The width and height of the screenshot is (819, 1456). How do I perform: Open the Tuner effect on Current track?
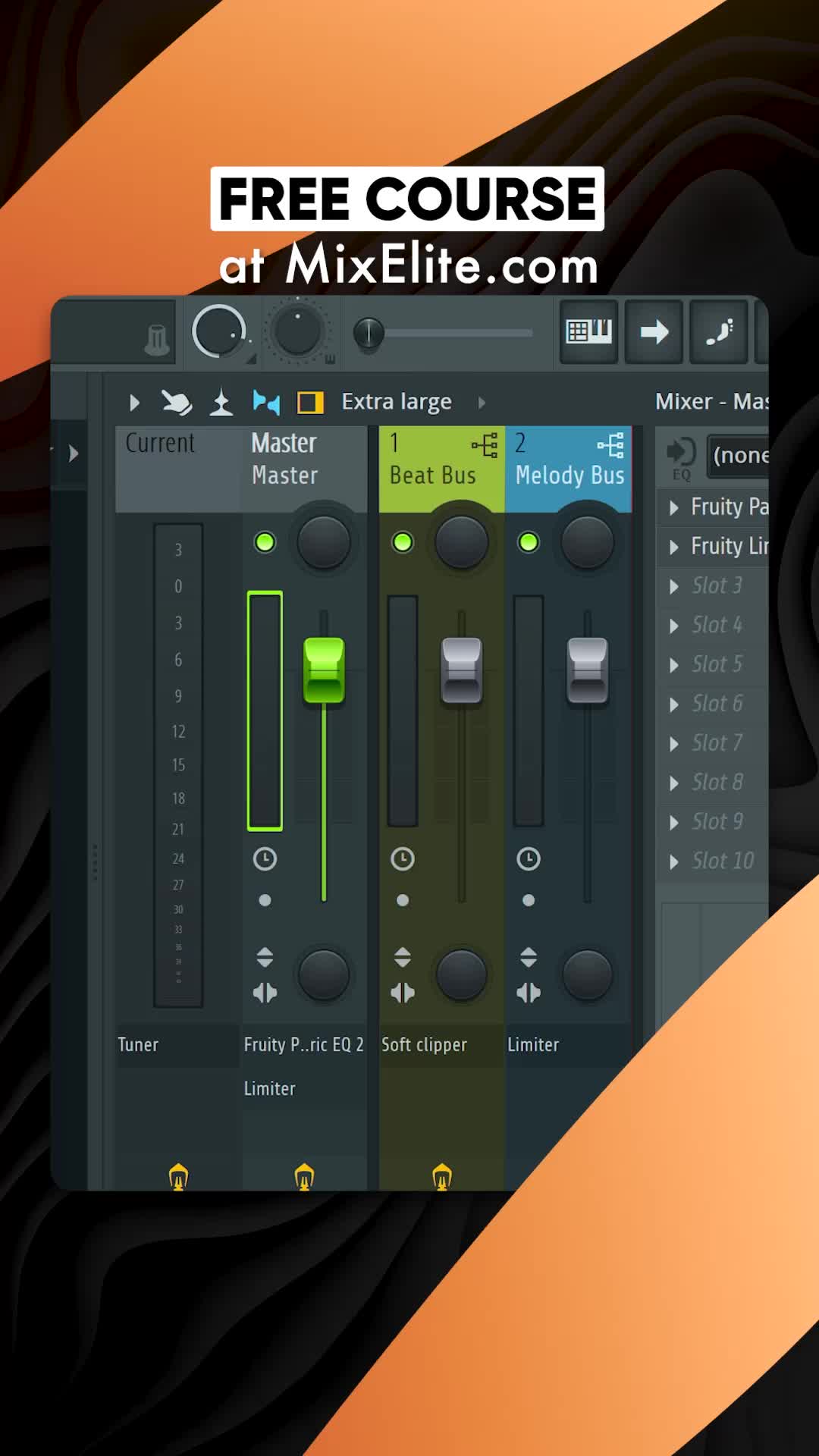[177, 1045]
